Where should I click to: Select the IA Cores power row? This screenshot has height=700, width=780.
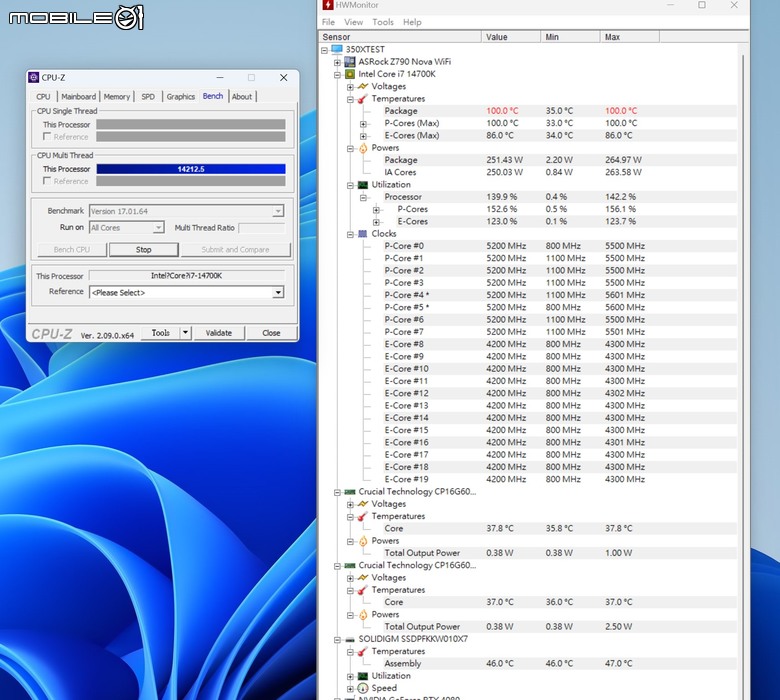[x=560, y=172]
